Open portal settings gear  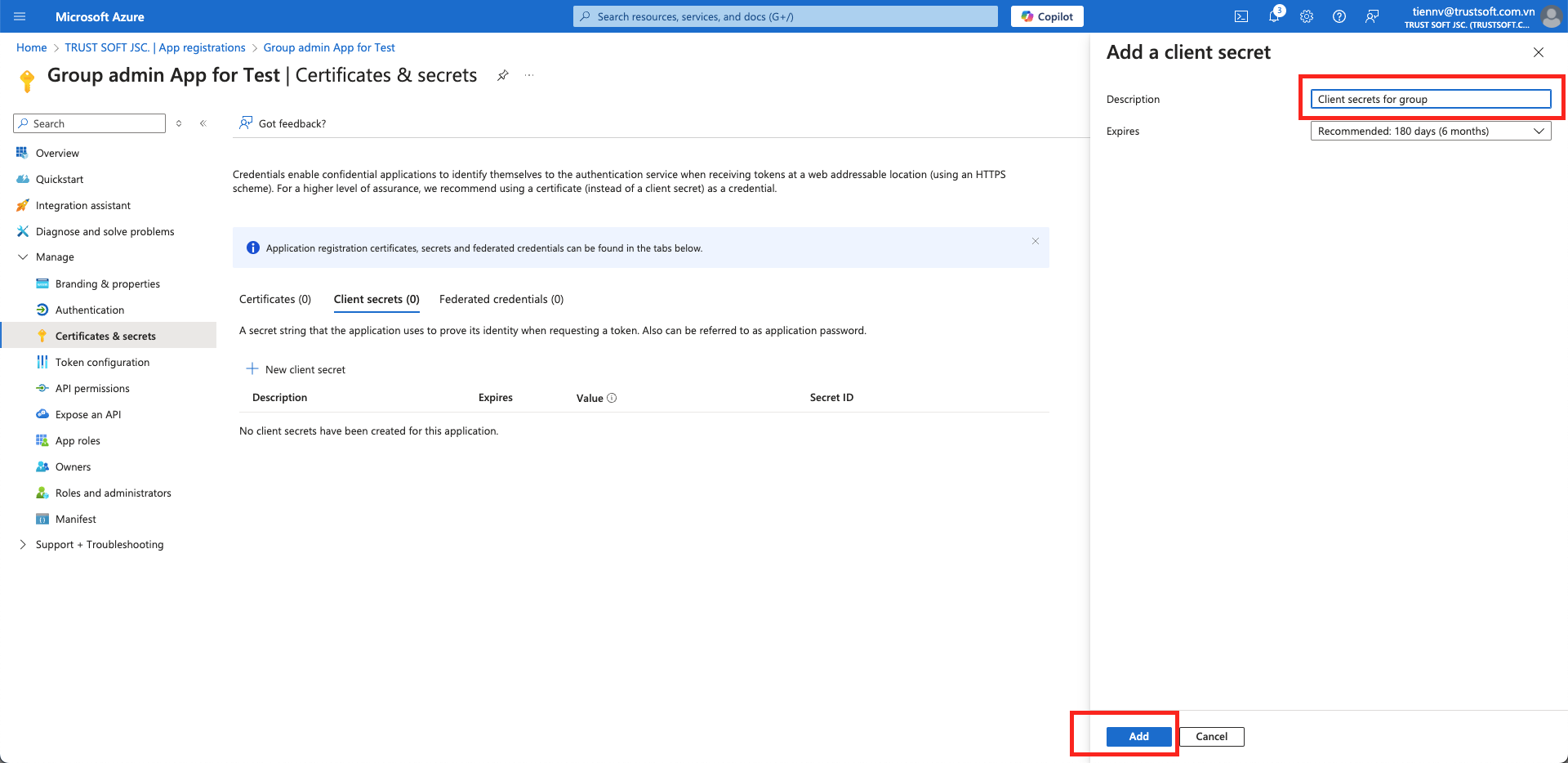(1307, 16)
